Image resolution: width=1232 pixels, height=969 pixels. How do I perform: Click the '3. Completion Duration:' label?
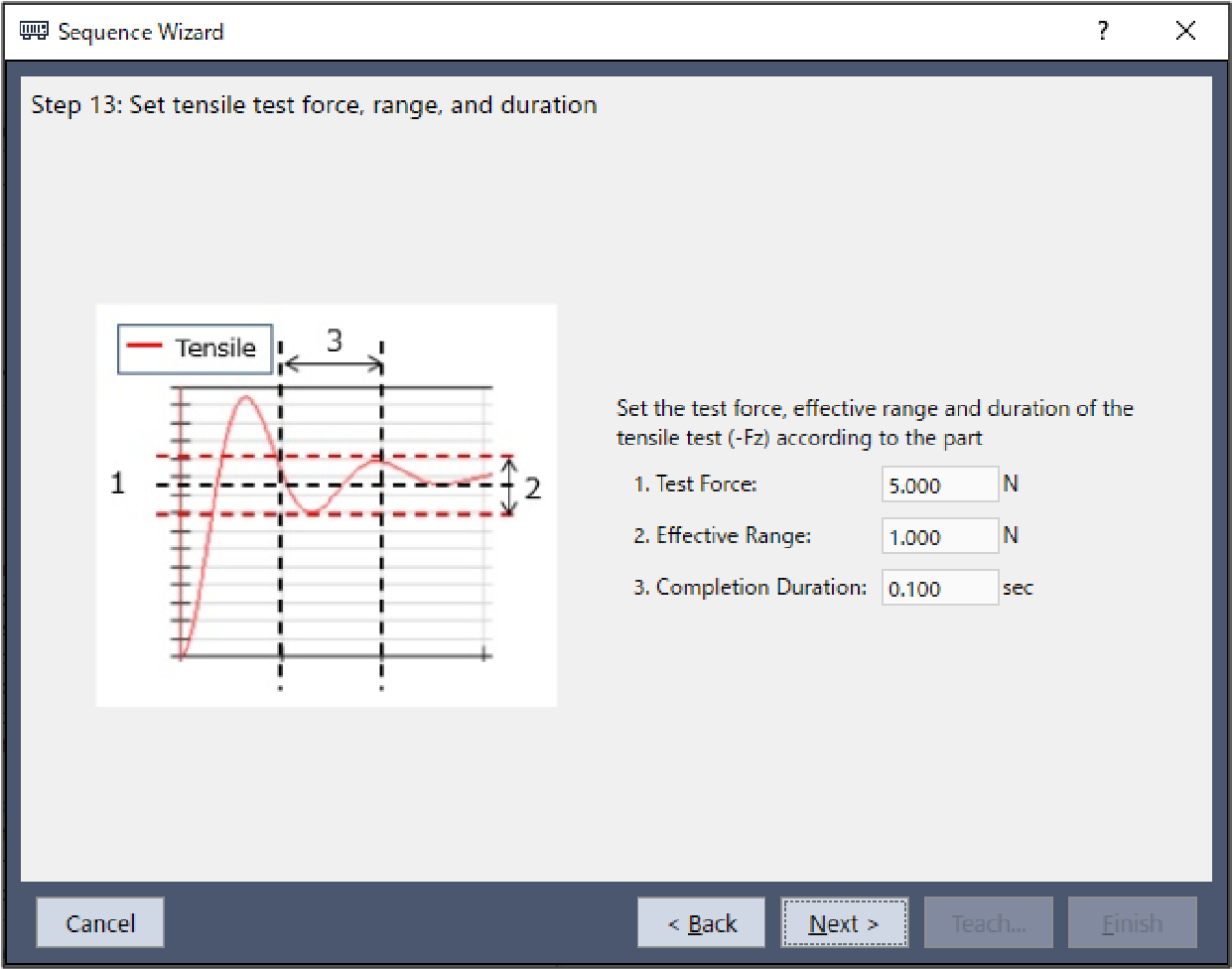tap(750, 588)
